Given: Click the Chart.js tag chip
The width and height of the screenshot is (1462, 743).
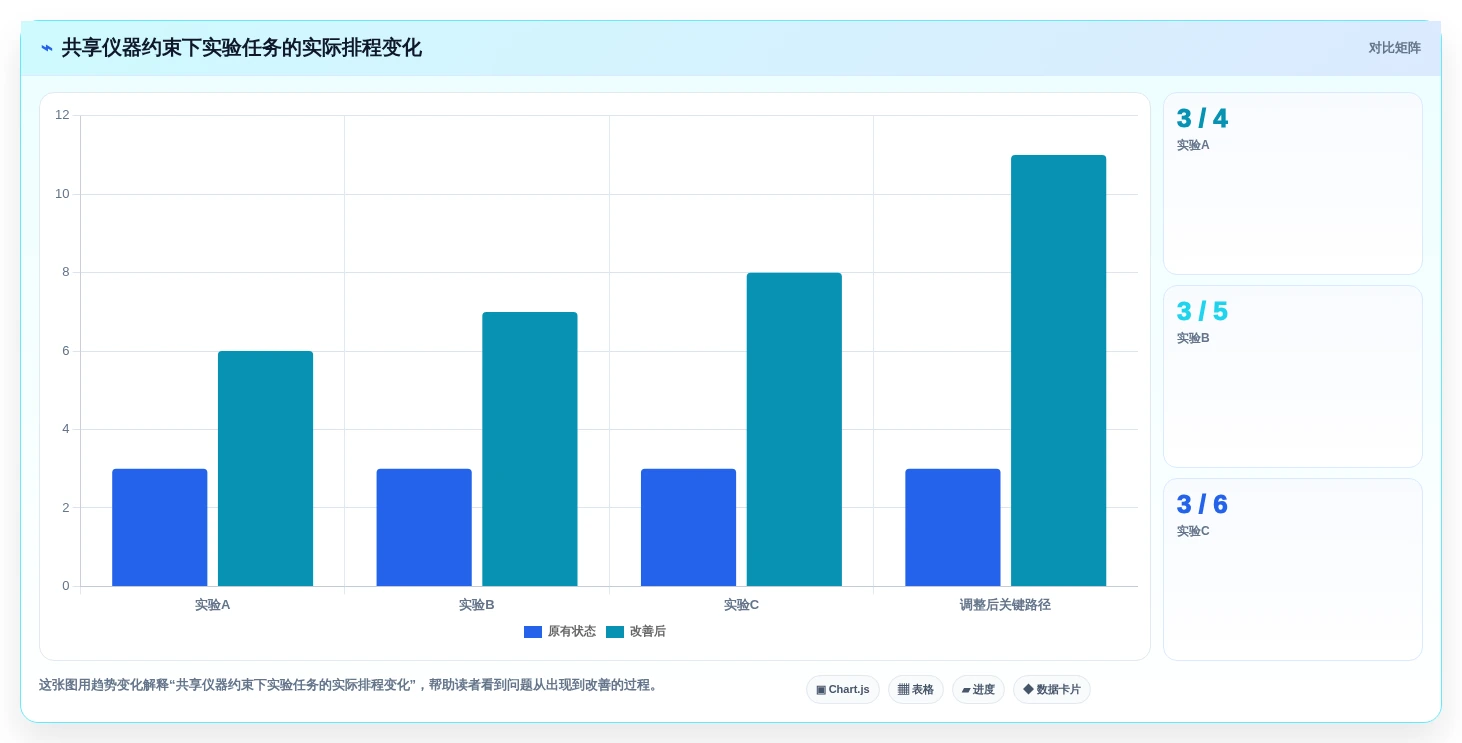Looking at the screenshot, I should coord(843,690).
